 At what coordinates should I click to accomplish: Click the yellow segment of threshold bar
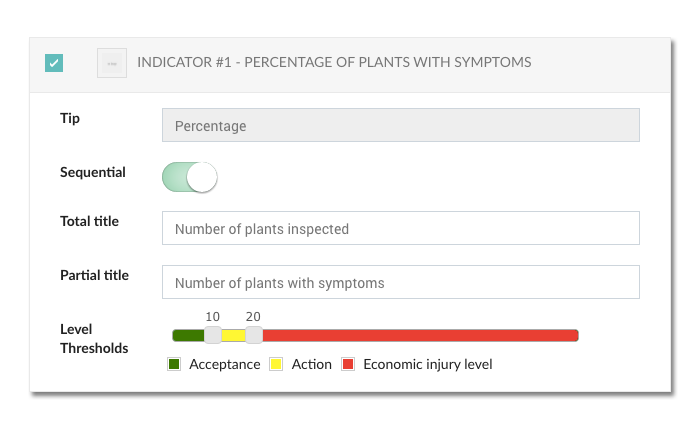click(233, 335)
